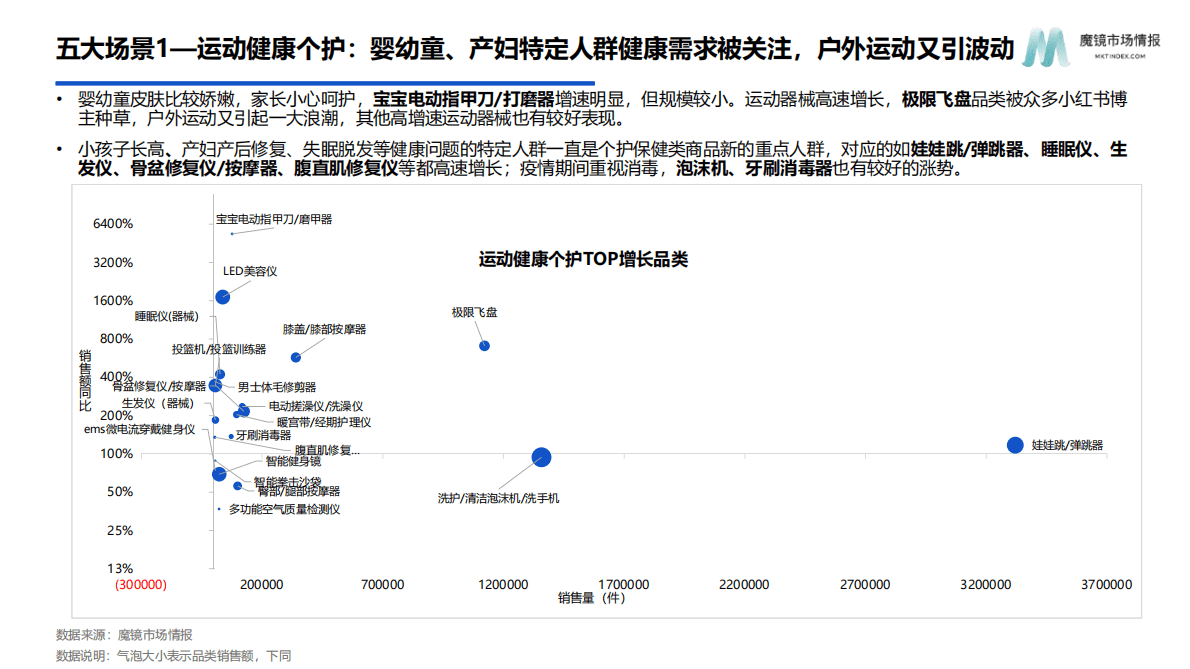Image resolution: width=1190 pixels, height=669 pixels.
Task: Click the LED美容仪 data bubble
Action: pos(221,296)
